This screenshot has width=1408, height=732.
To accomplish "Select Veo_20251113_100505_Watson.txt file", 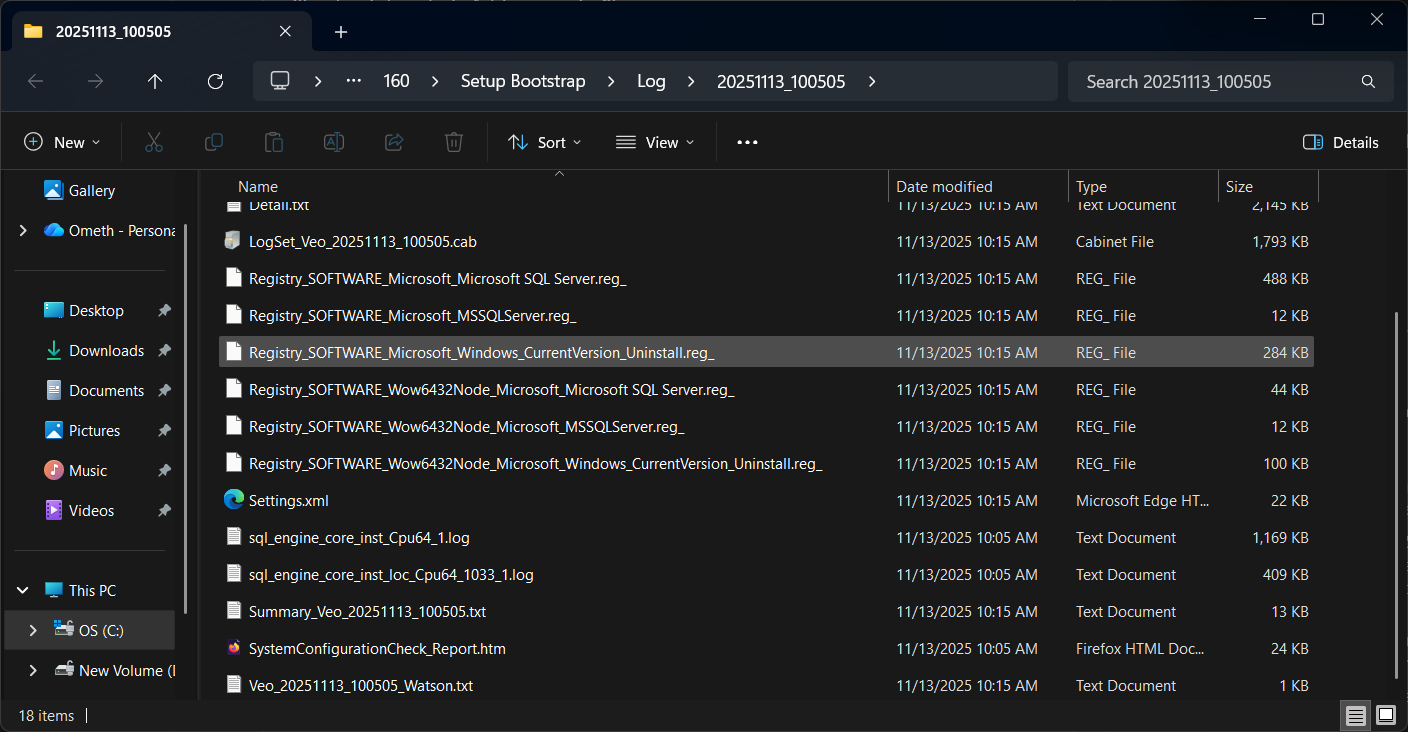I will click(x=766, y=685).
